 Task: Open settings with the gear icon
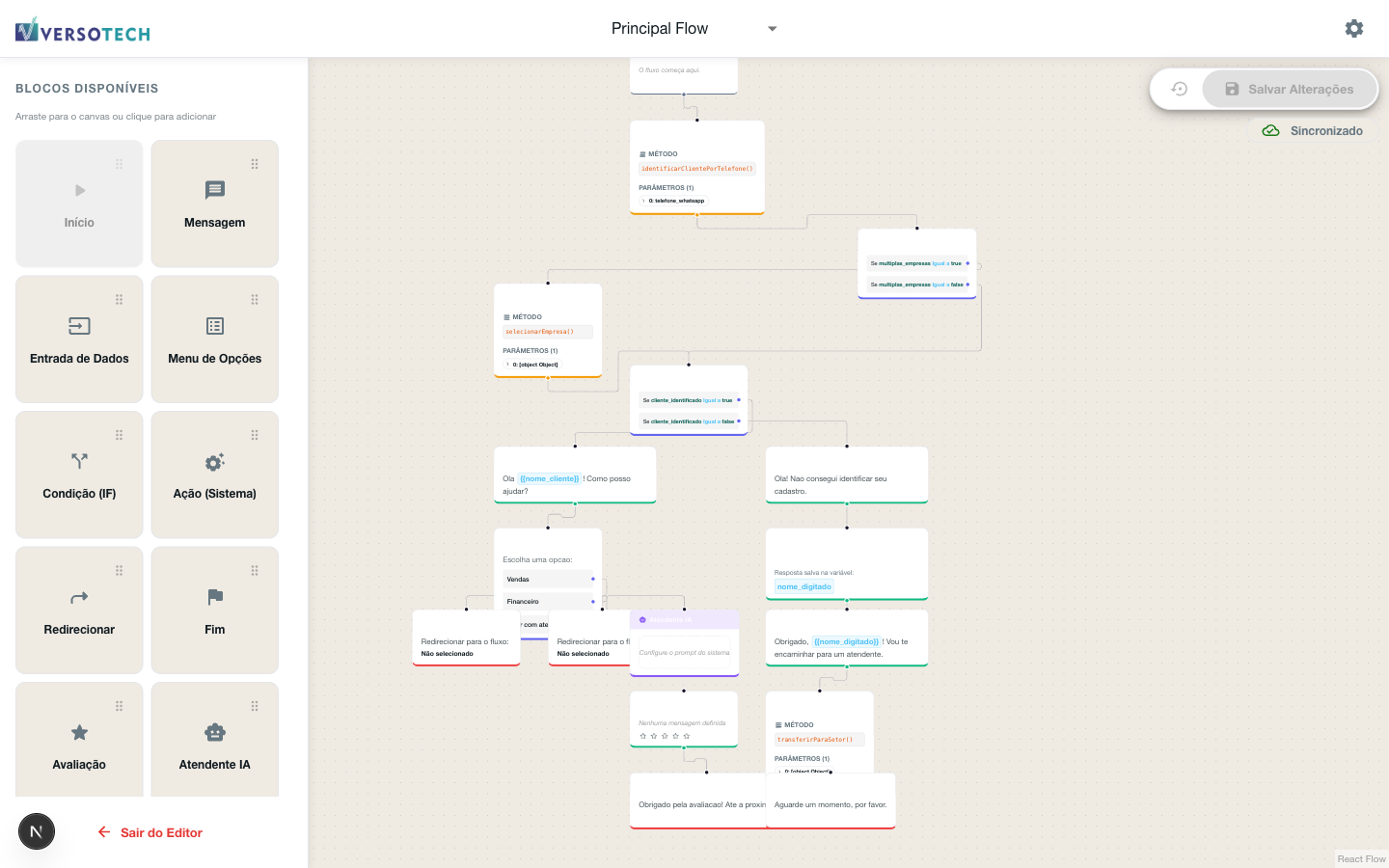(1354, 29)
